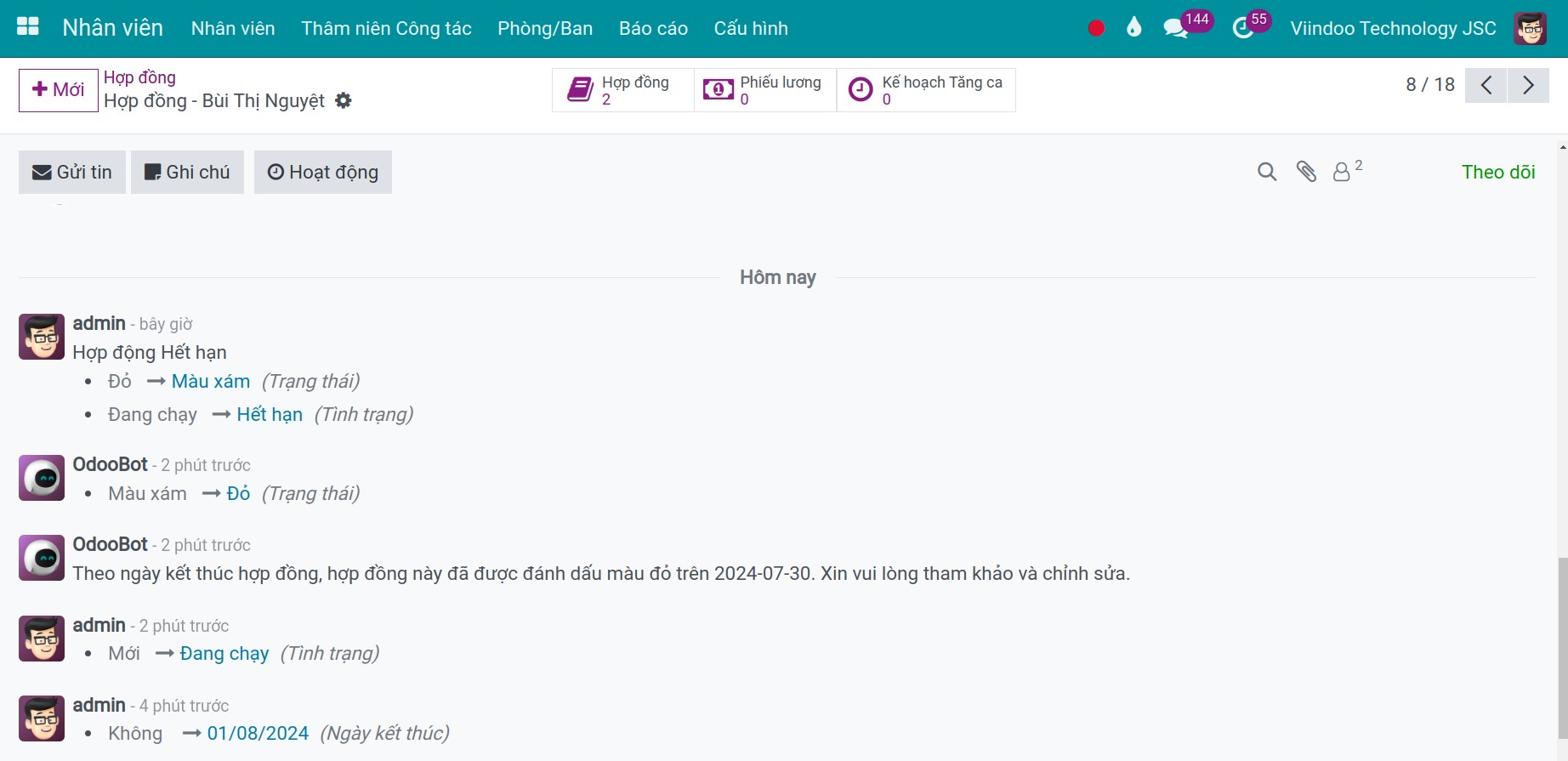This screenshot has height=761, width=1568.
Task: Open Hợp đồng smart button with book icon
Action: point(623,90)
